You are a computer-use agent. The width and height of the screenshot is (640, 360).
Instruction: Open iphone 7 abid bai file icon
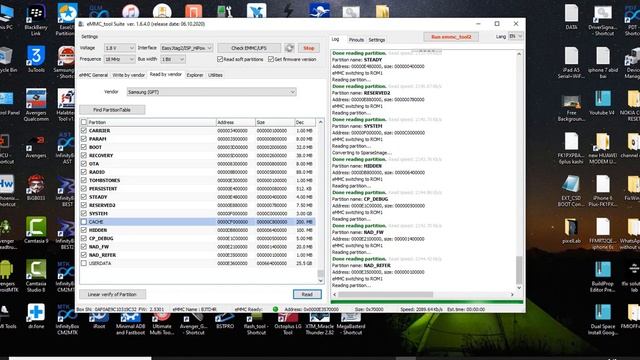602,63
